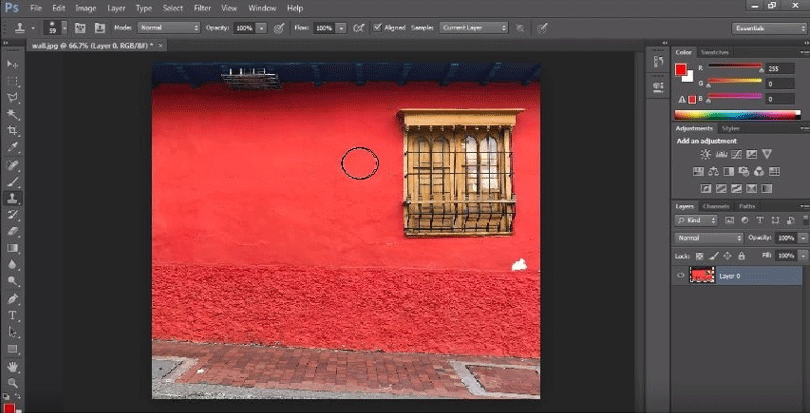Select the Crop tool
Viewport: 810px width, 413px height.
[12, 131]
